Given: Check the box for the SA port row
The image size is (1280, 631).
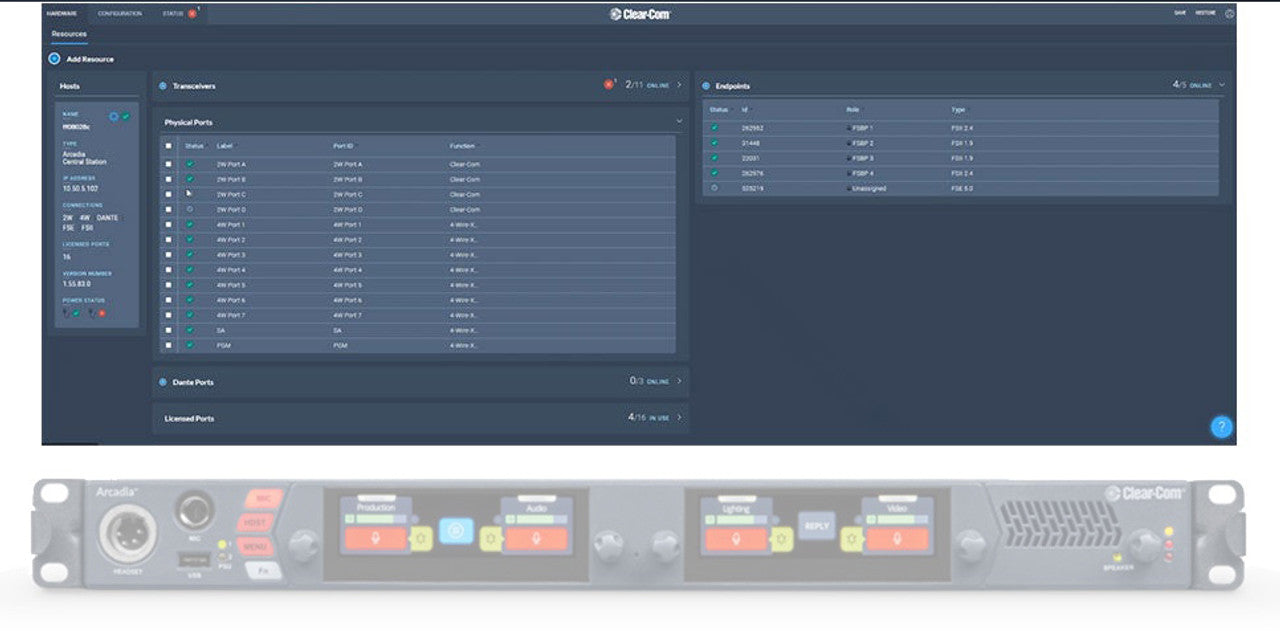Looking at the screenshot, I should 168,330.
